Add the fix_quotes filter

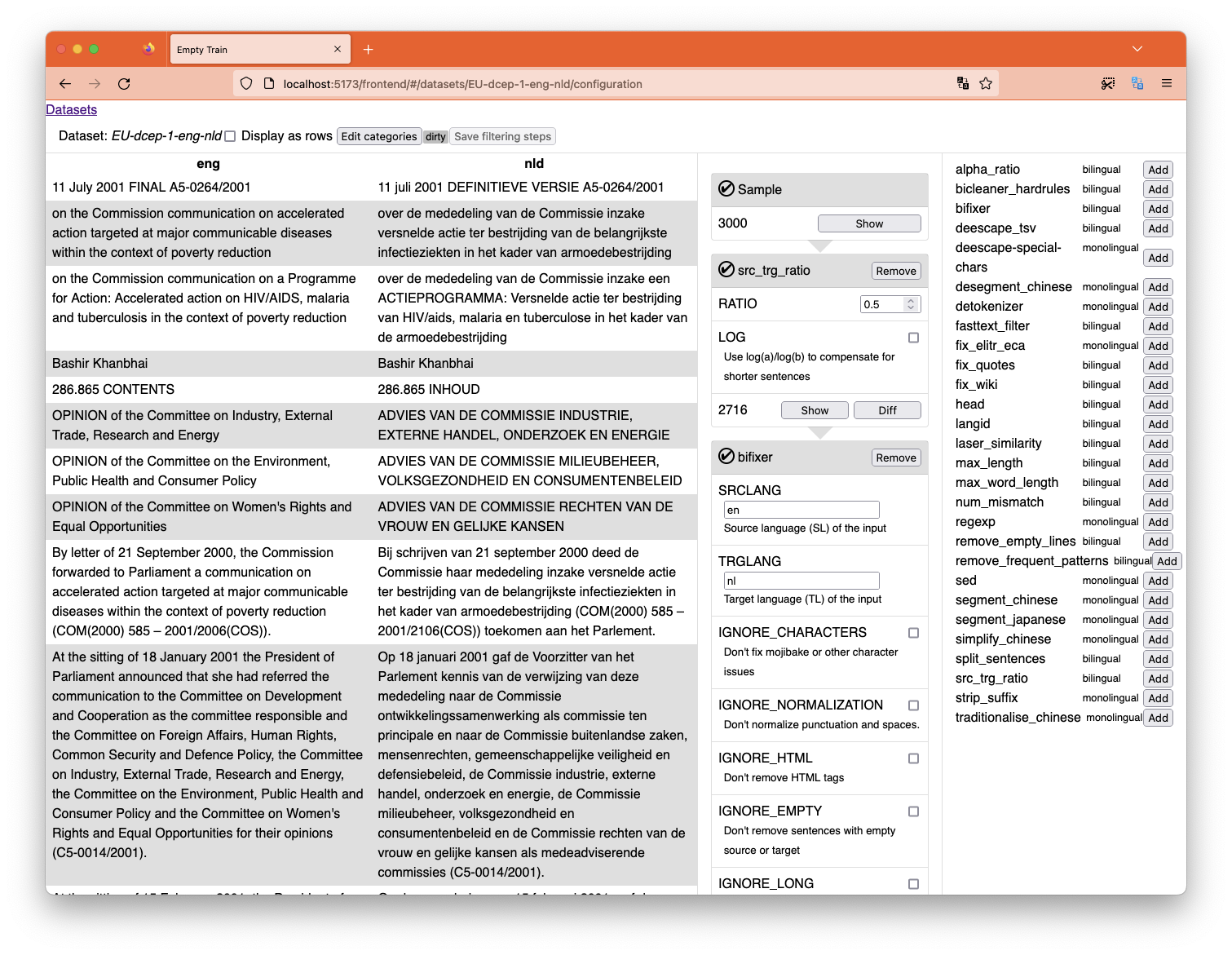click(1158, 365)
